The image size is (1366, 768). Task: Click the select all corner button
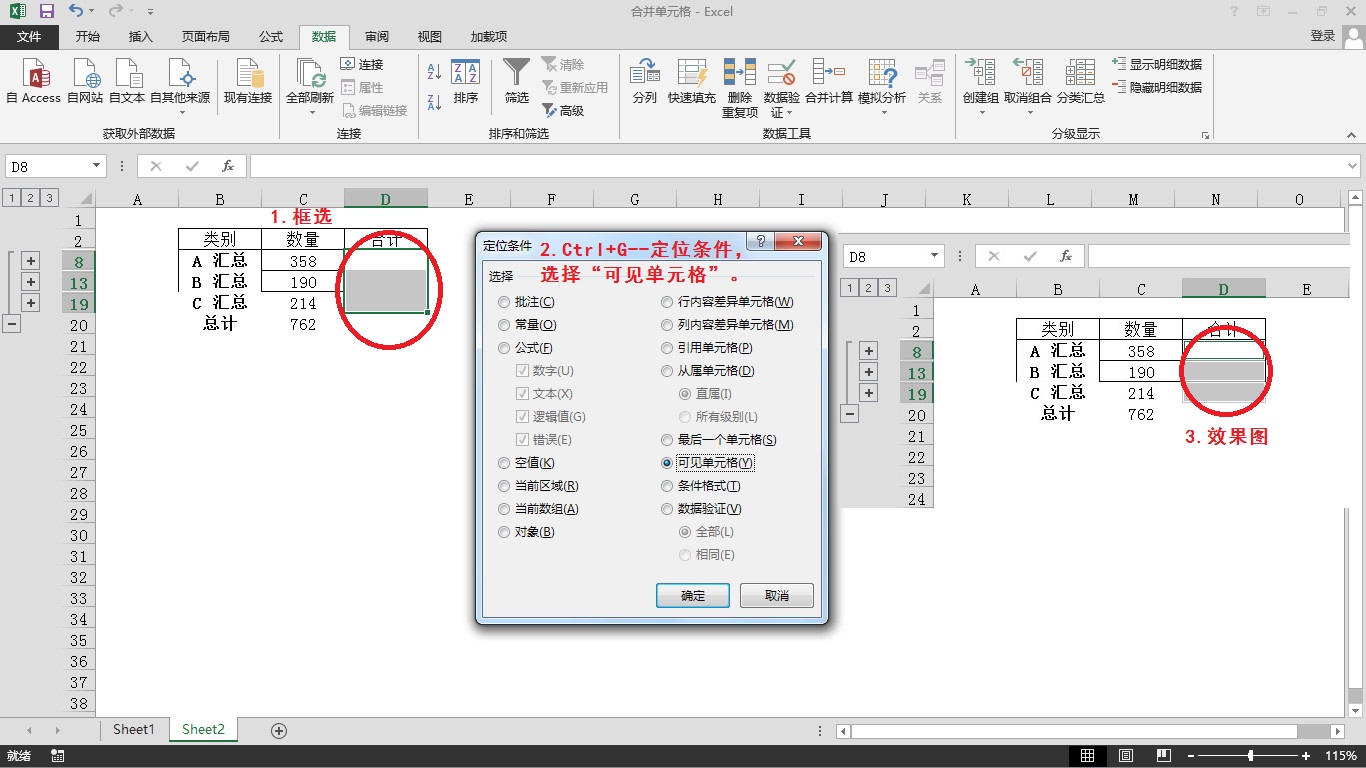[84, 198]
